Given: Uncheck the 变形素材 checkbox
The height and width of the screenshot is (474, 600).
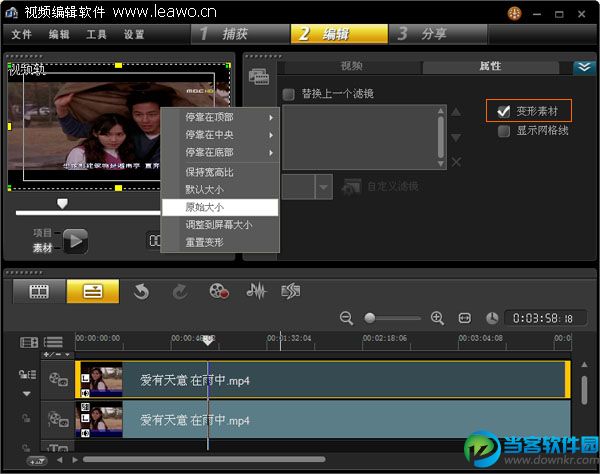Looking at the screenshot, I should (504, 112).
